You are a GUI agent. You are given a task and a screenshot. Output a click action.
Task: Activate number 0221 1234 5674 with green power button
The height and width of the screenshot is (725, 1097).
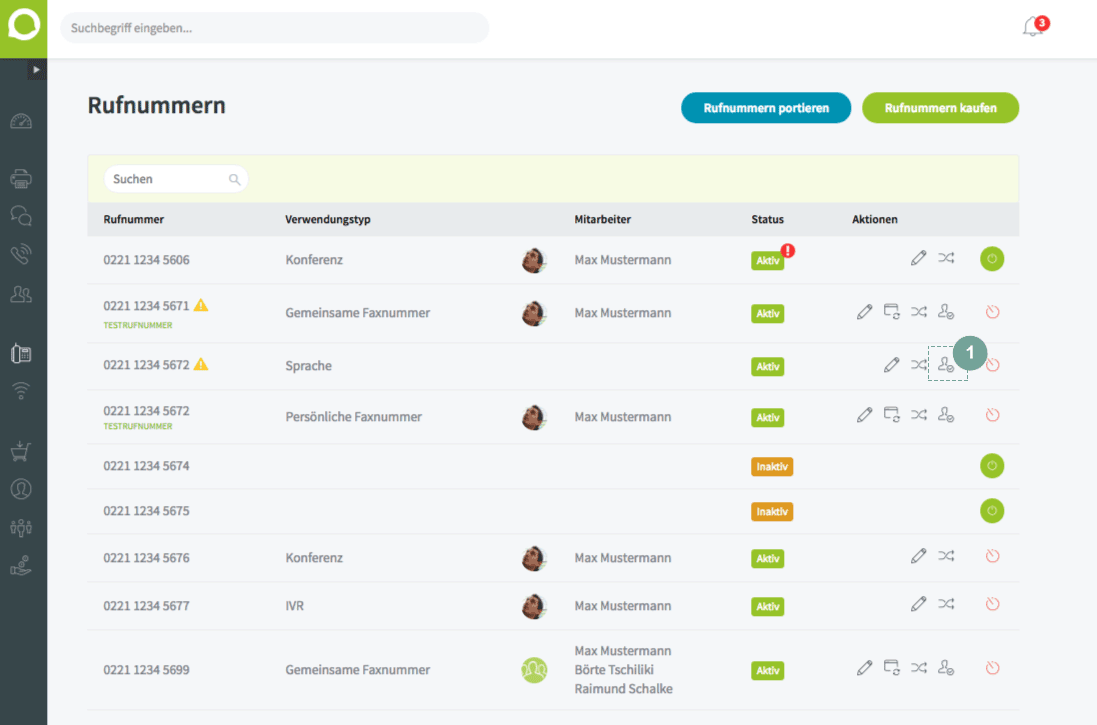pos(992,466)
